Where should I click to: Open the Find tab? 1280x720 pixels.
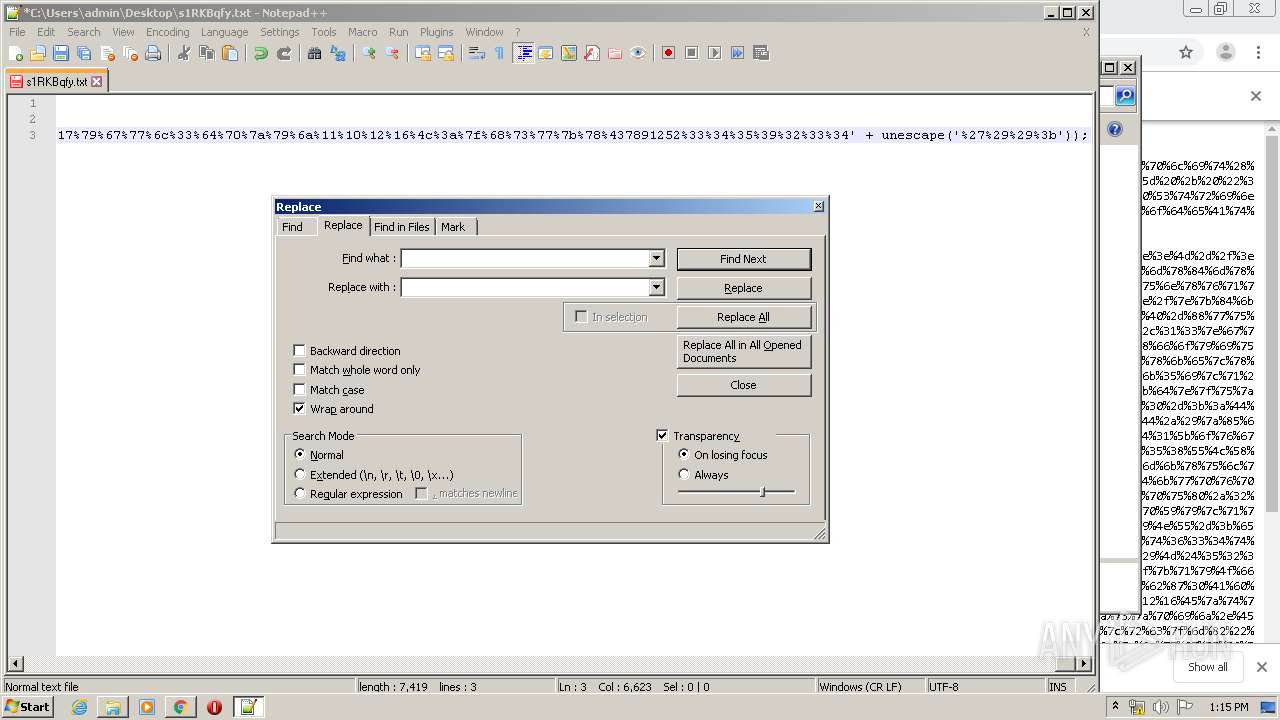(292, 227)
